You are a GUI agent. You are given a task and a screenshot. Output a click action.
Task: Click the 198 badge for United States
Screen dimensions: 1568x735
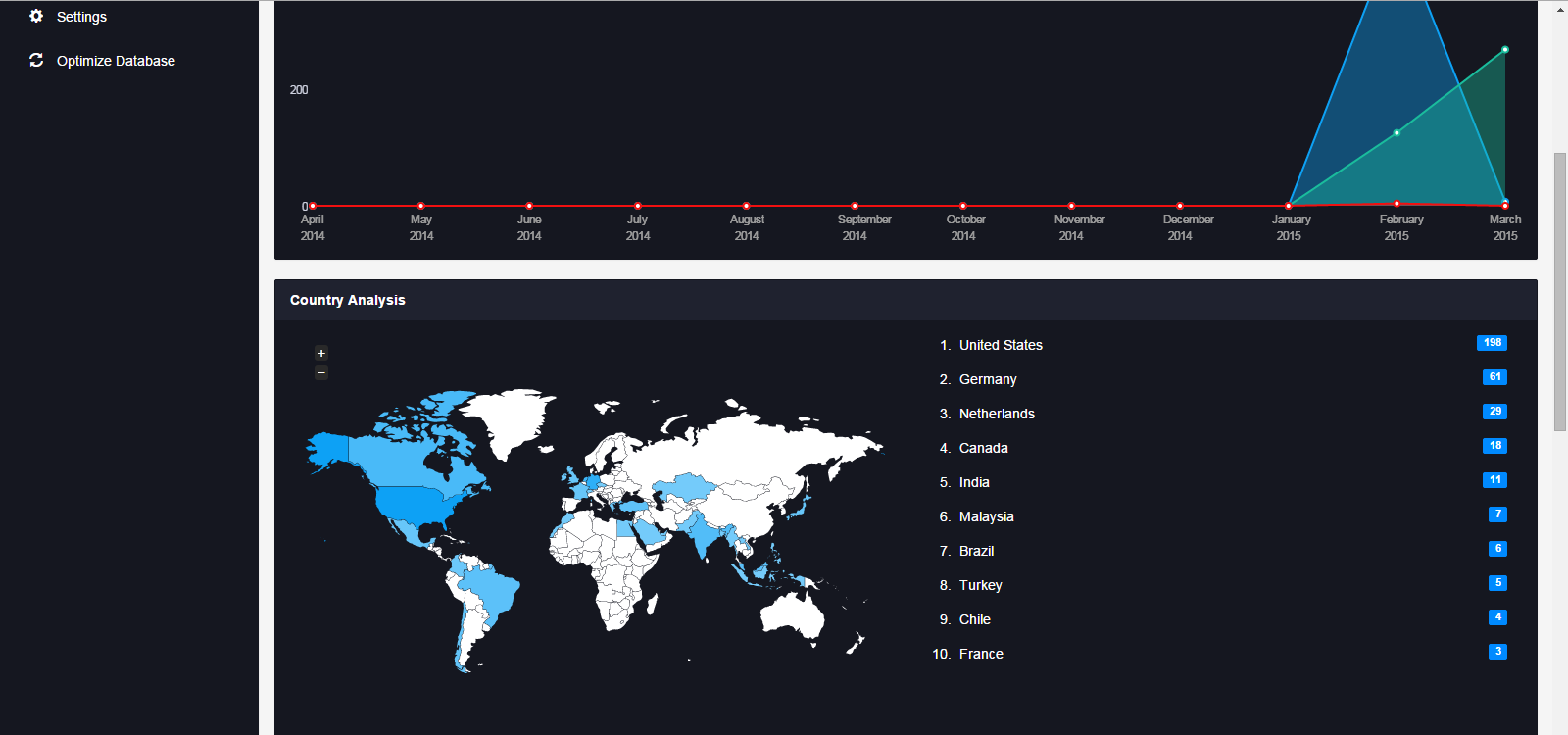[x=1492, y=343]
